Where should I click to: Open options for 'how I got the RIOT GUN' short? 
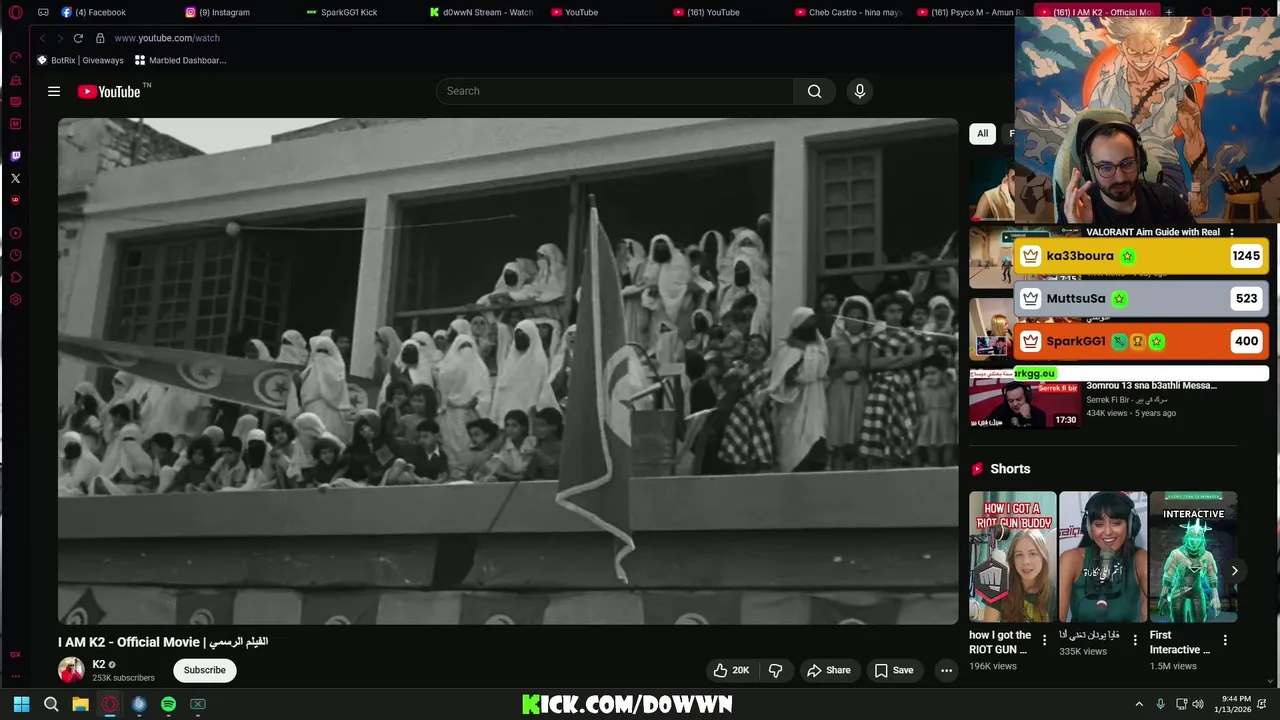pyautogui.click(x=1044, y=640)
